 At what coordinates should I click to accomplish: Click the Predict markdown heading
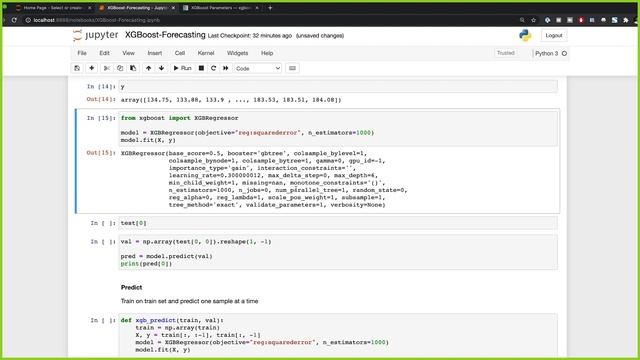tap(131, 287)
